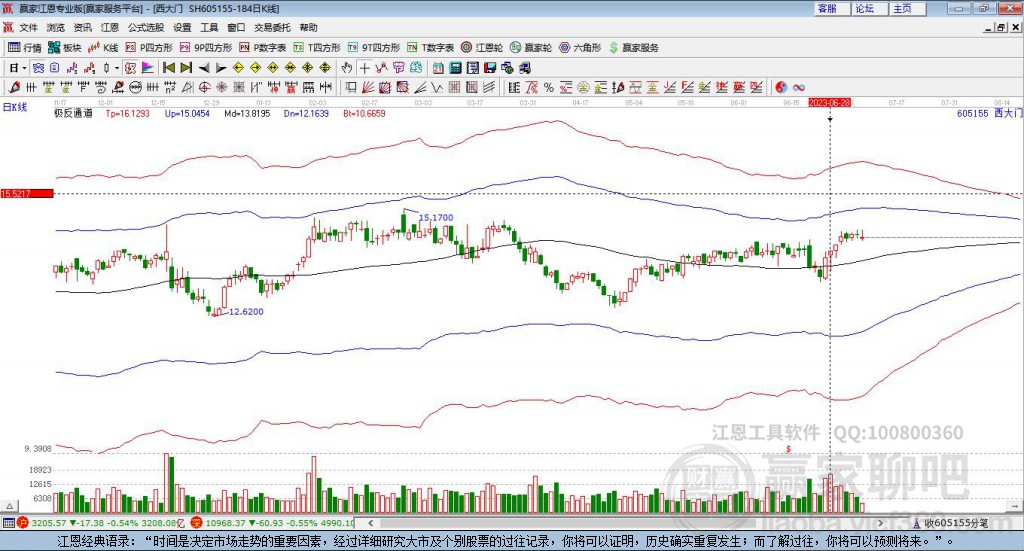Open the 交易委托 menu
This screenshot has height=551, width=1024.
point(272,27)
